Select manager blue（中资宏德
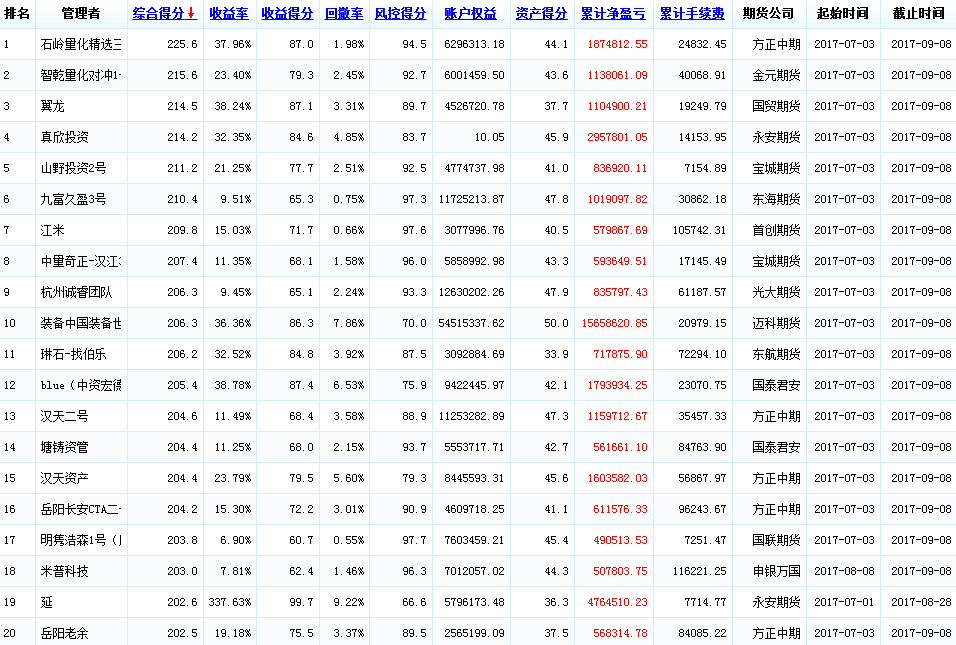 (x=81, y=385)
